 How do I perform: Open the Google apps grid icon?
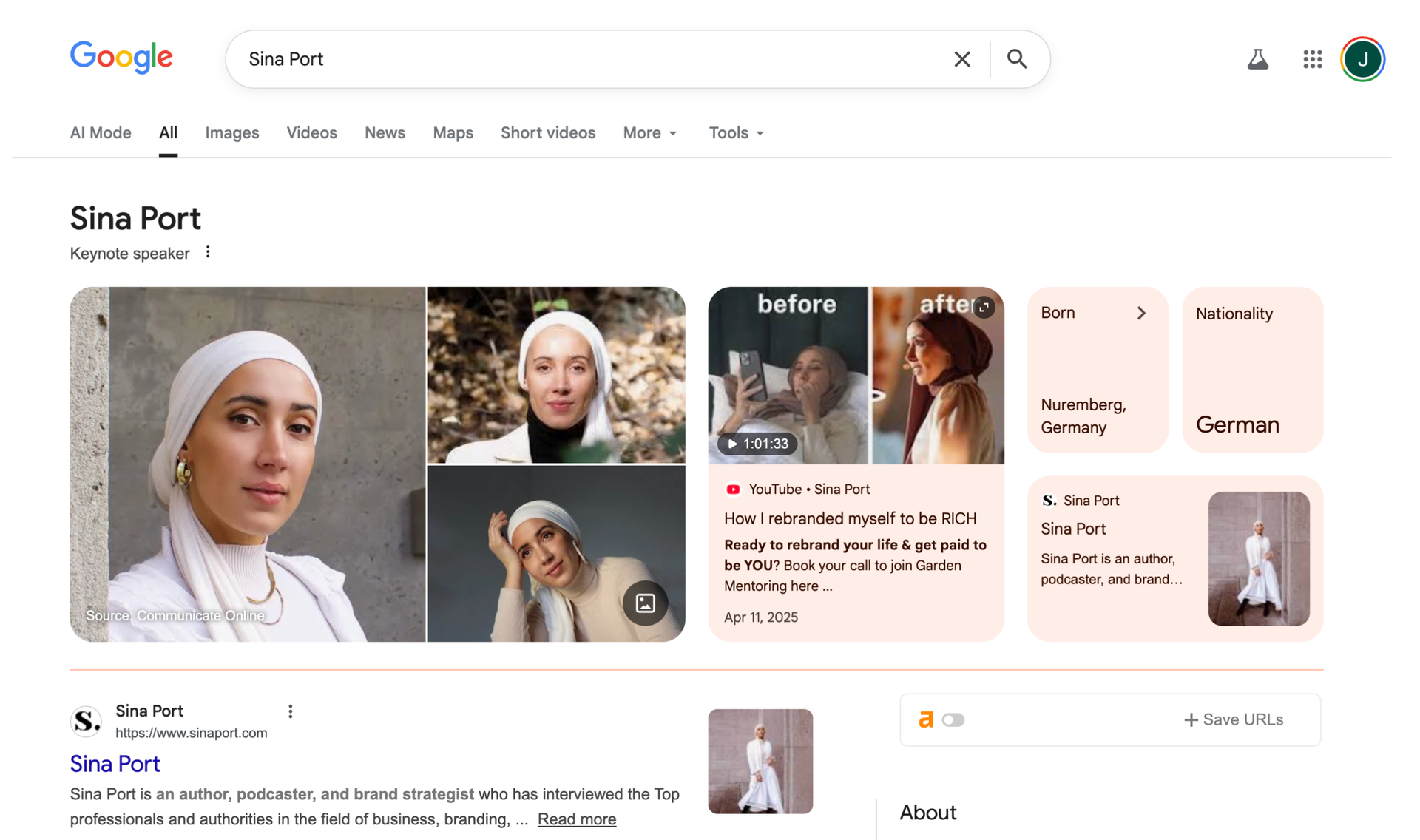pyautogui.click(x=1312, y=59)
